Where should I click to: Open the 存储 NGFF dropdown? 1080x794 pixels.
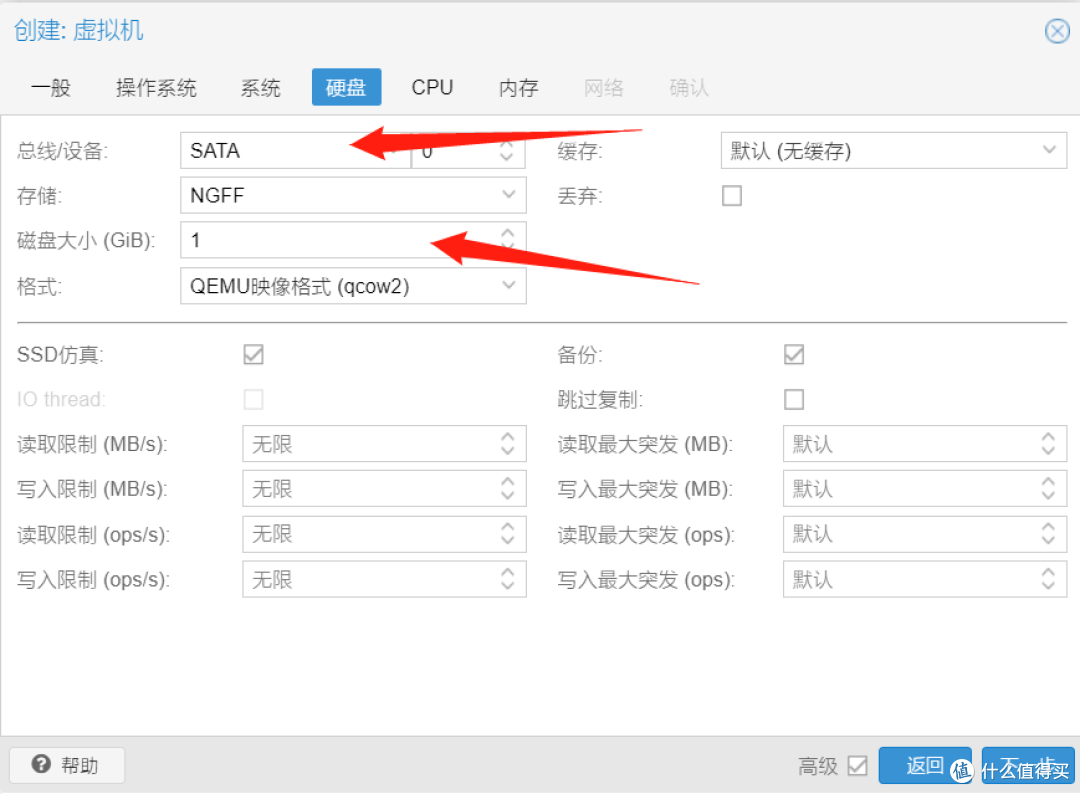508,195
